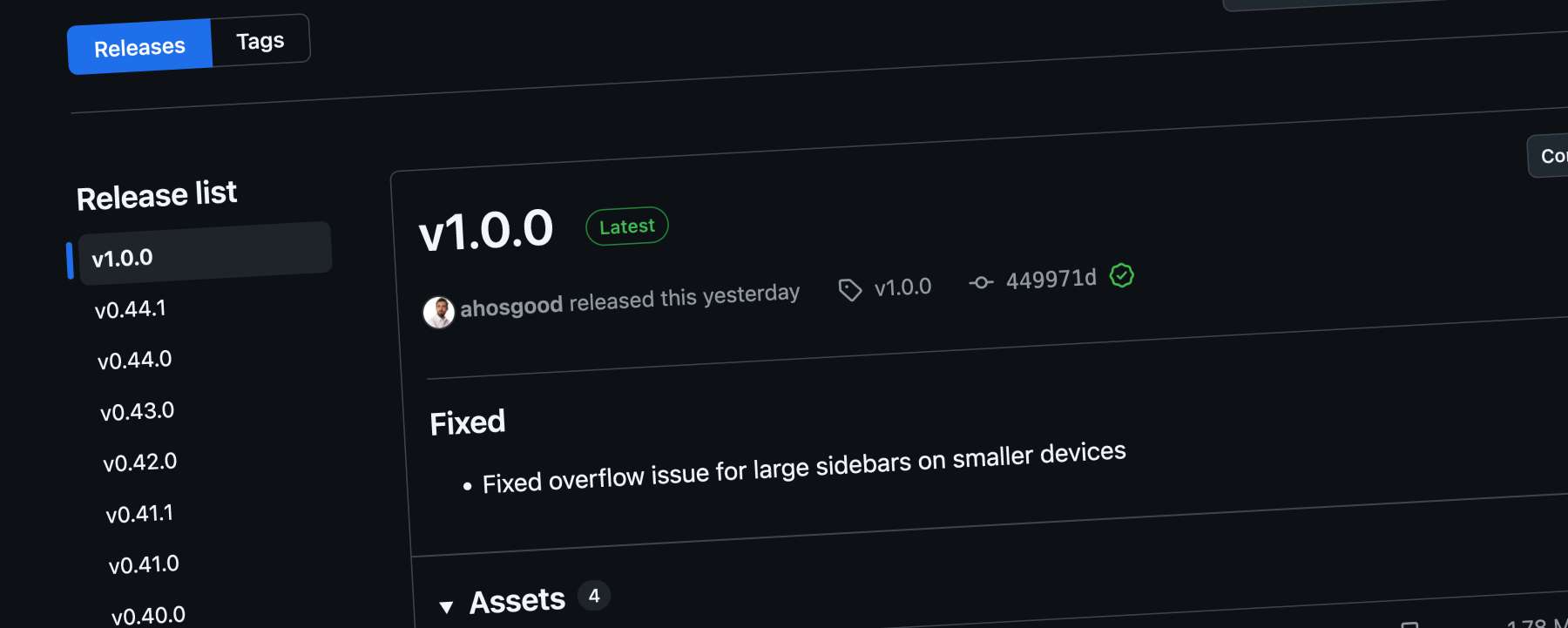This screenshot has width=1568, height=628.
Task: Collapse the Assets section triangle
Action: [446, 607]
